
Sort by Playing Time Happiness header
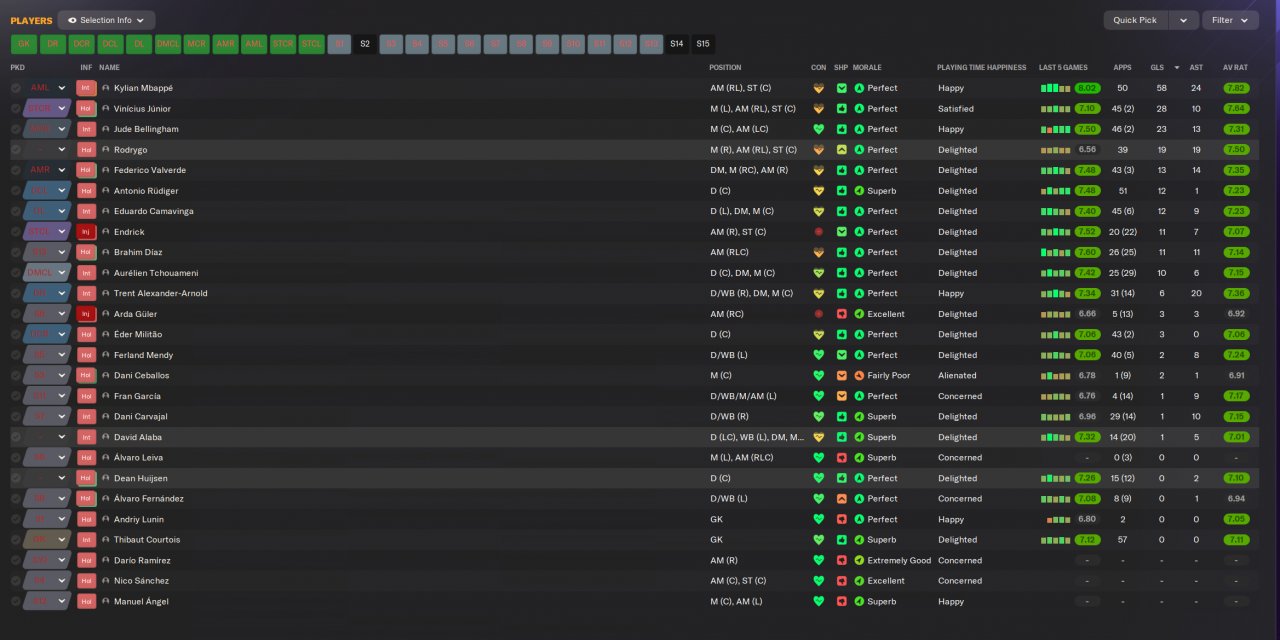click(x=981, y=68)
